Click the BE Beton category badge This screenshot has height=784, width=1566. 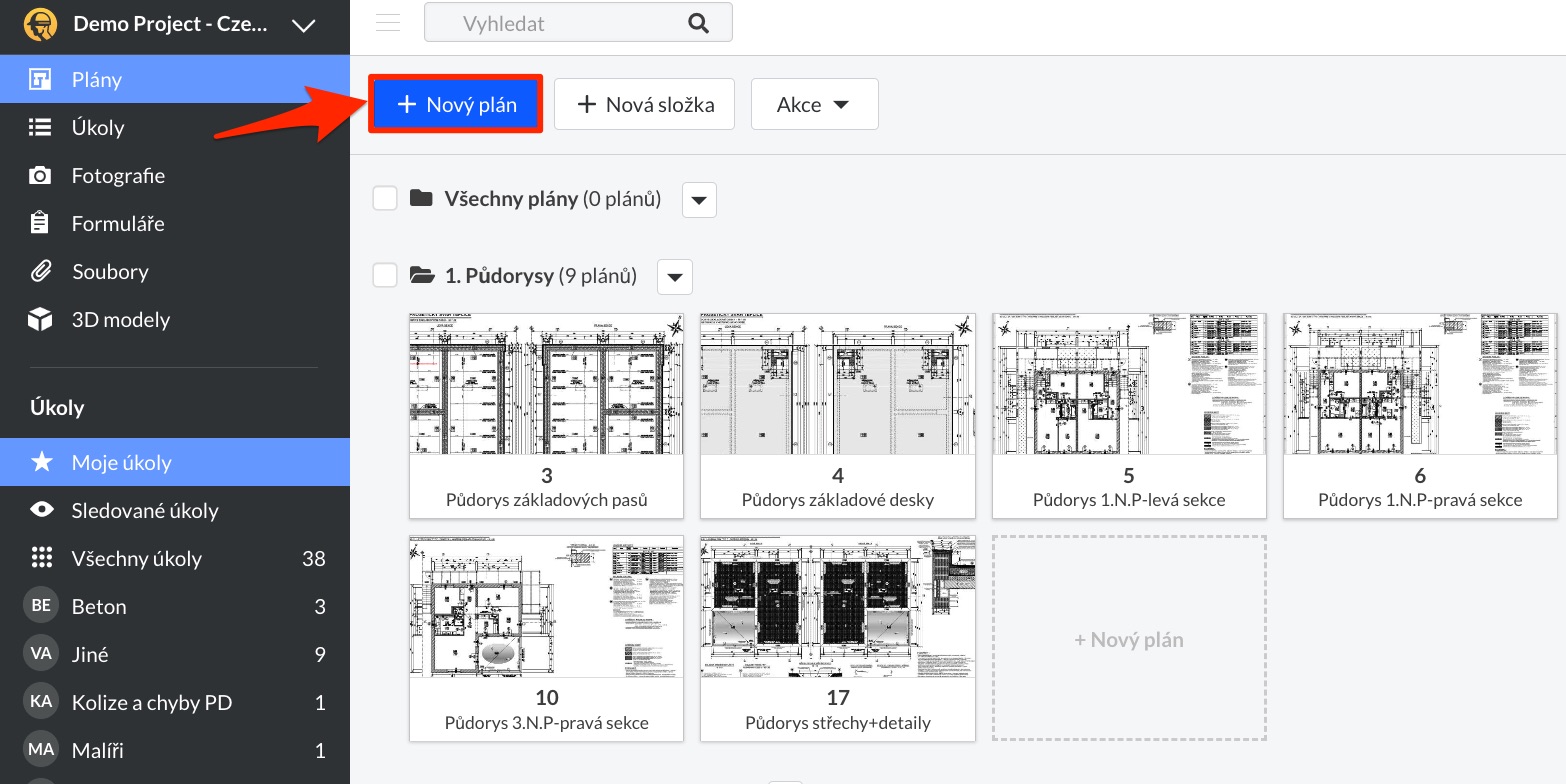coord(41,606)
